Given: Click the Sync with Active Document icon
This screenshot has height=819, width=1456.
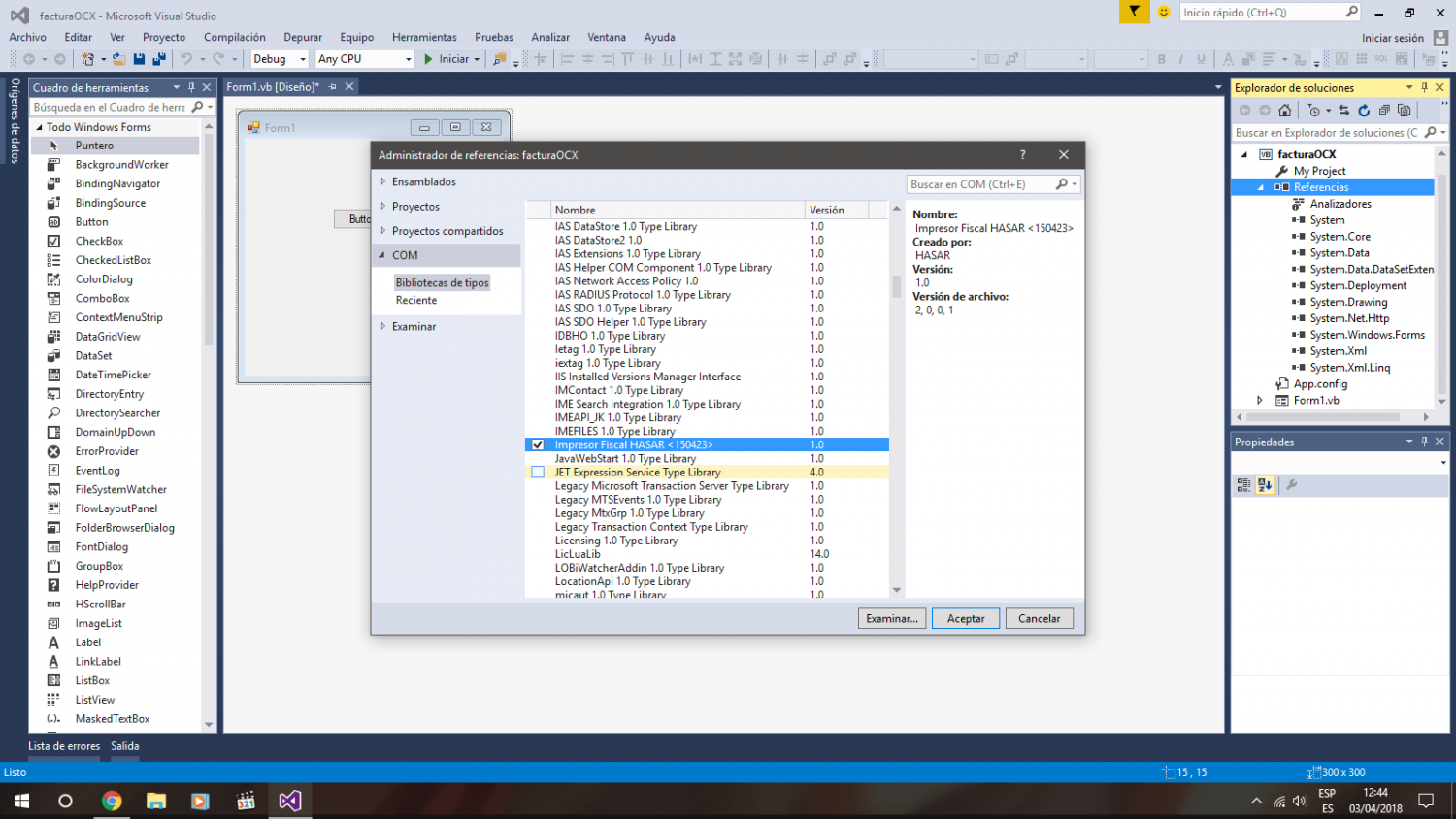Looking at the screenshot, I should point(1343,111).
